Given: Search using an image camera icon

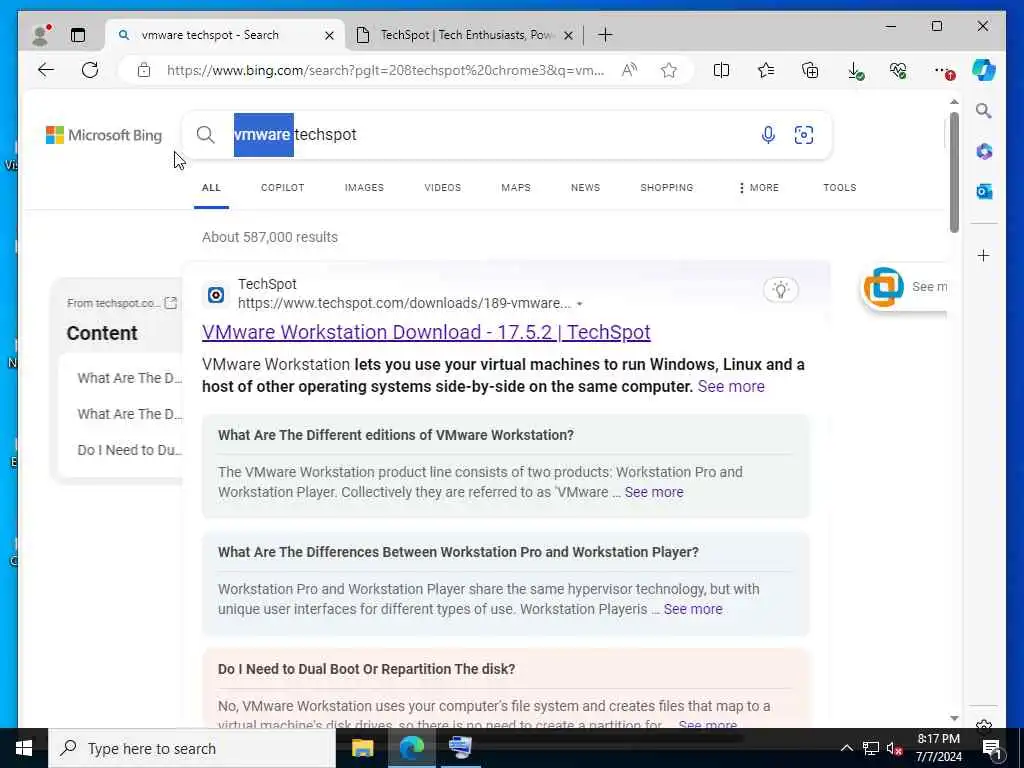Looking at the screenshot, I should point(803,135).
